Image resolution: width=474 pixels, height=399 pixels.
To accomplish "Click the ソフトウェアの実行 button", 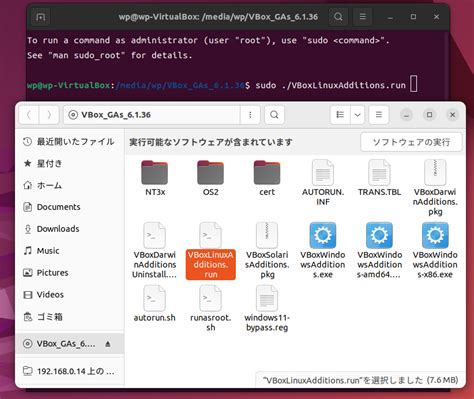I will pyautogui.click(x=411, y=142).
